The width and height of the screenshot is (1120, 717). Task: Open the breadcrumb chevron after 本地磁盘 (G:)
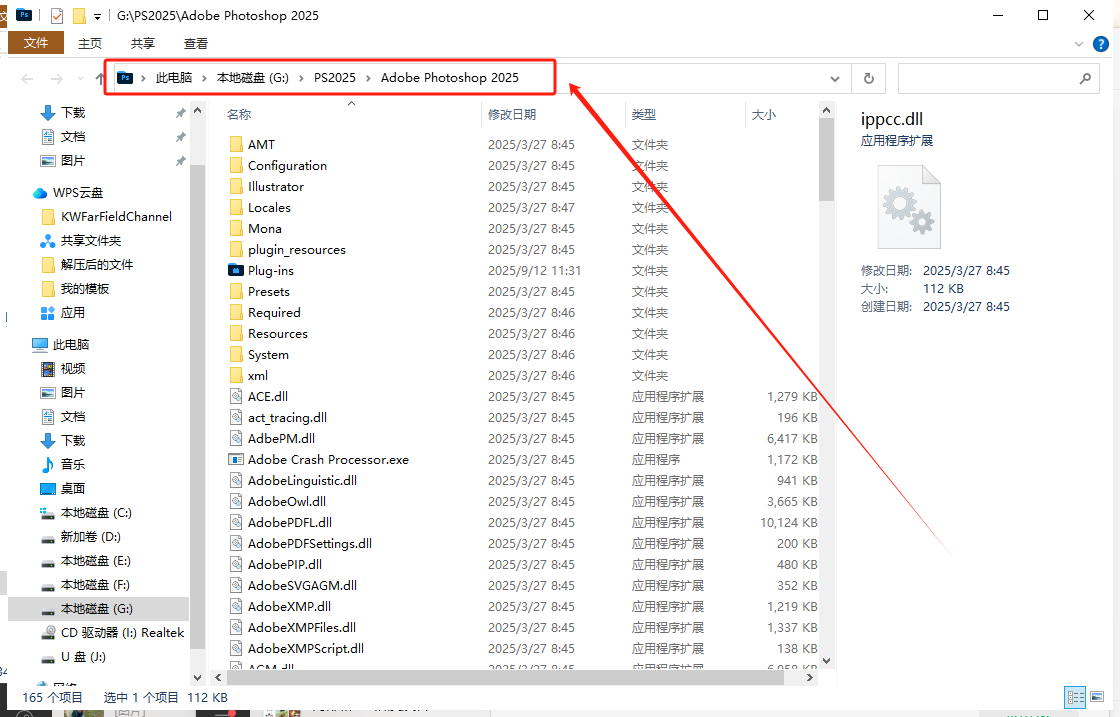[x=301, y=78]
